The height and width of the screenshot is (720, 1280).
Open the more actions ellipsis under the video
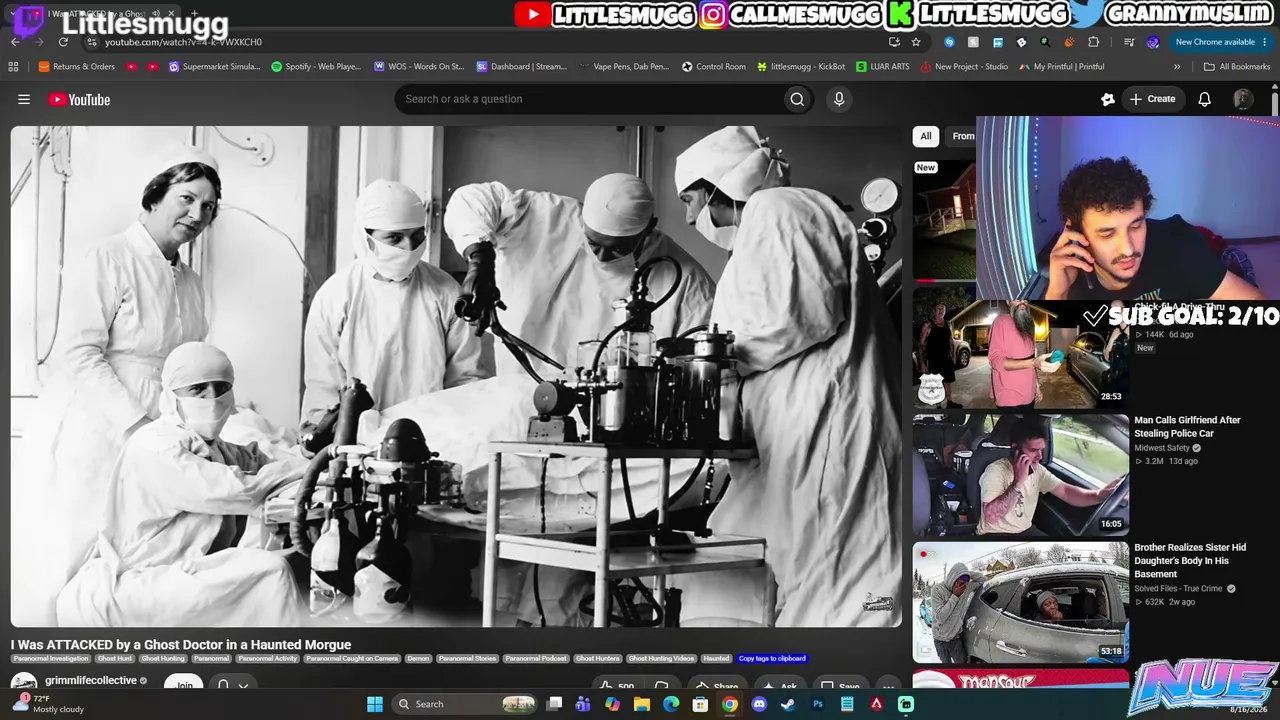[887, 686]
